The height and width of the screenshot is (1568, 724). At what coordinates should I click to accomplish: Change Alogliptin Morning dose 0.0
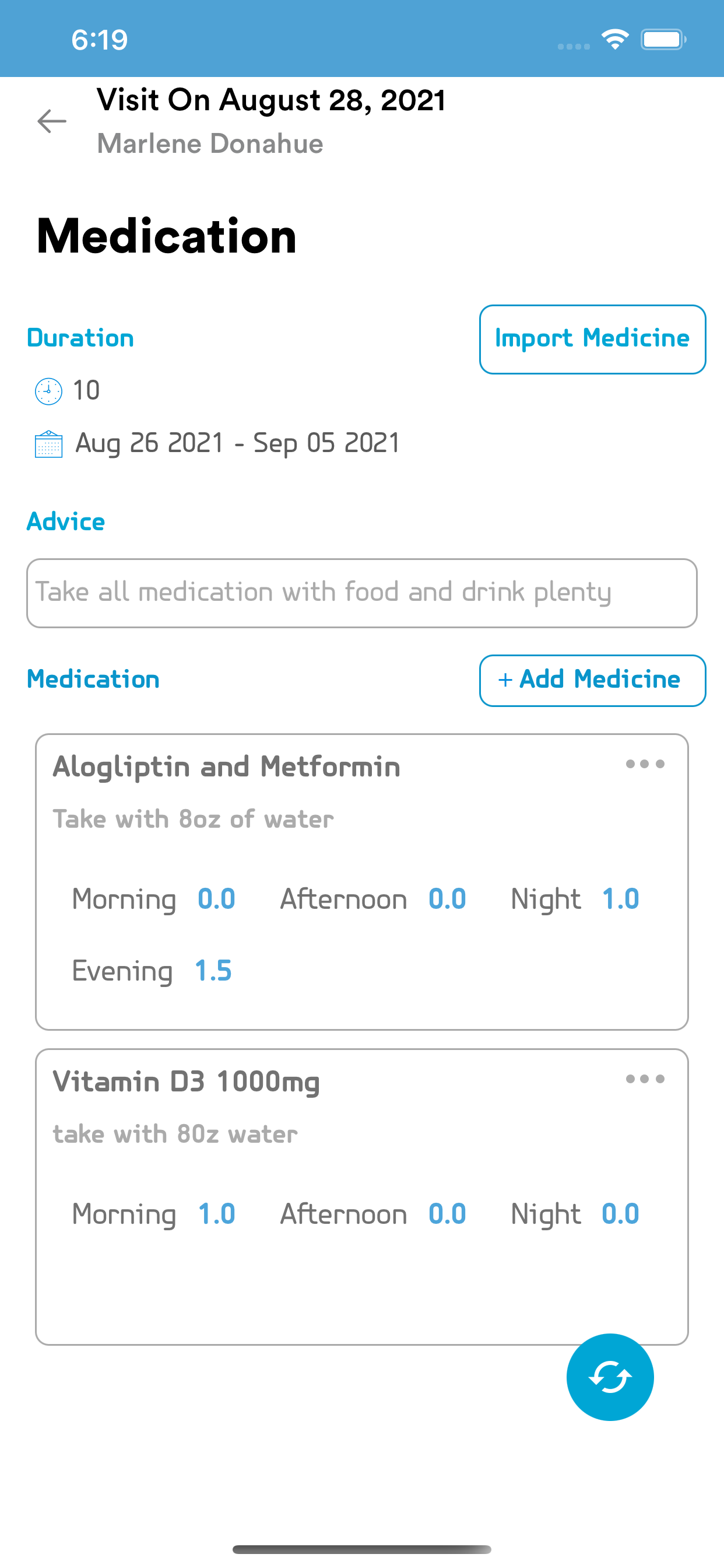click(x=216, y=899)
